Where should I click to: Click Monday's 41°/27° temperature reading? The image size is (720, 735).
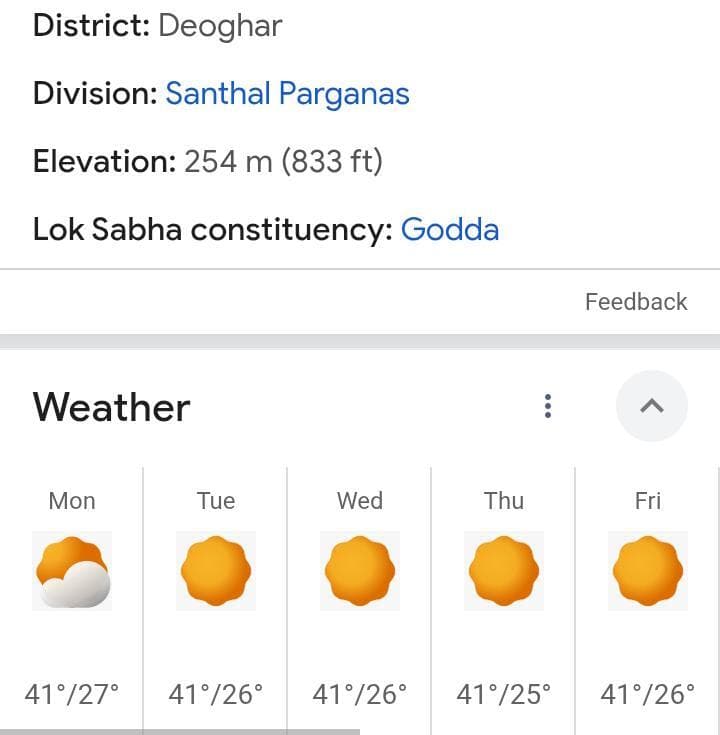pos(72,694)
